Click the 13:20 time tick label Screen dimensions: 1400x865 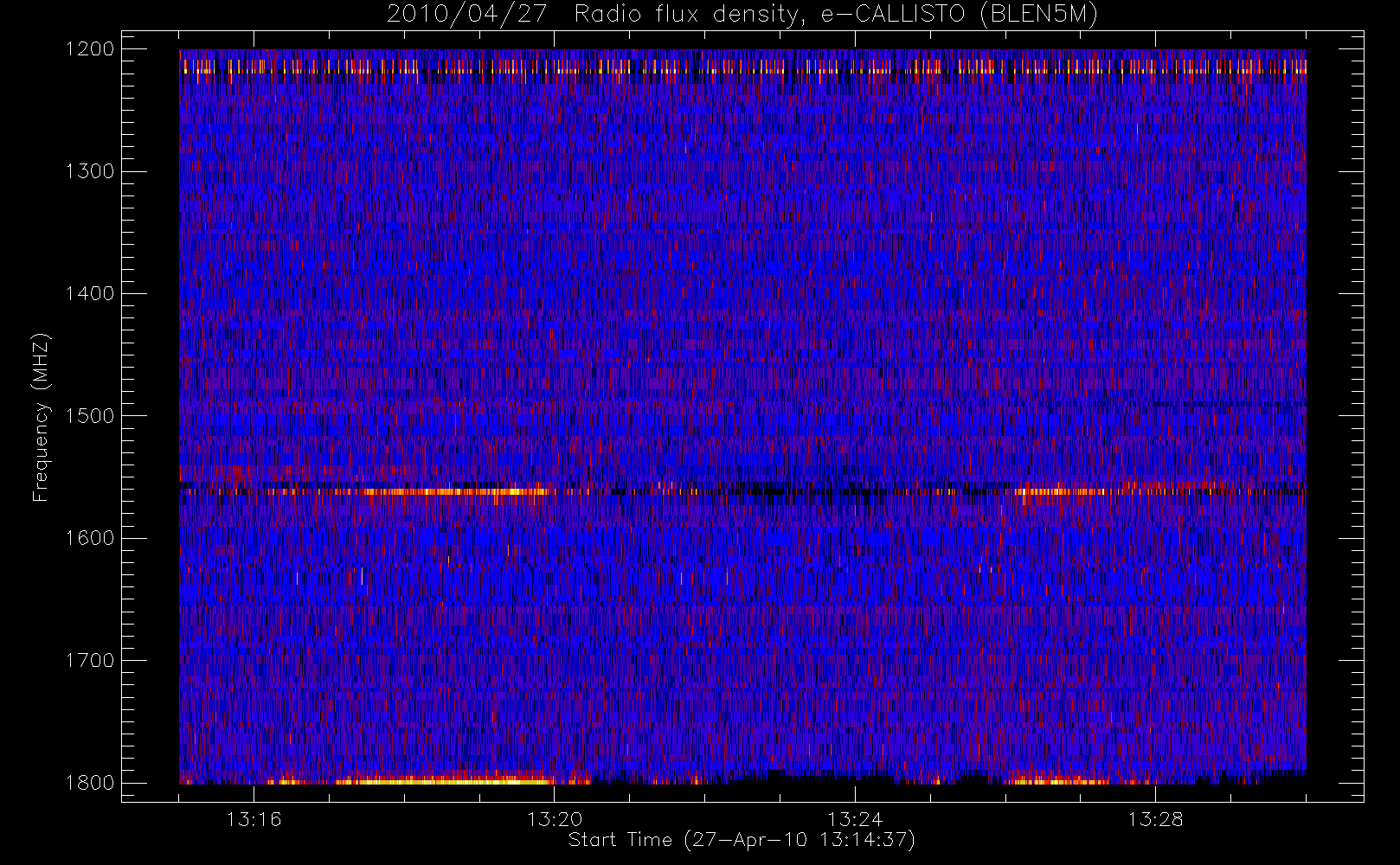click(x=555, y=819)
